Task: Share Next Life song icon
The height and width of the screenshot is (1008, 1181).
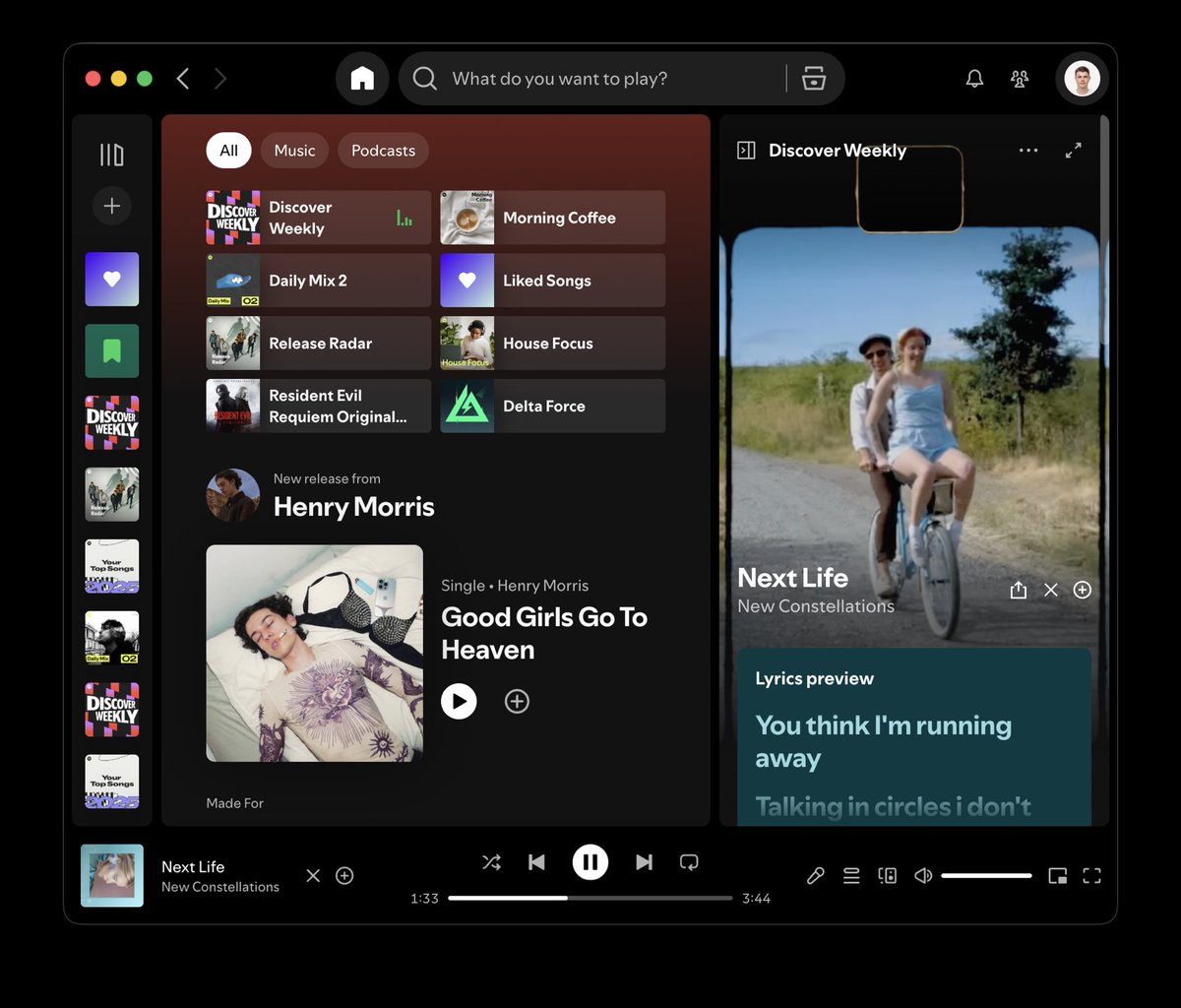Action: (1019, 590)
